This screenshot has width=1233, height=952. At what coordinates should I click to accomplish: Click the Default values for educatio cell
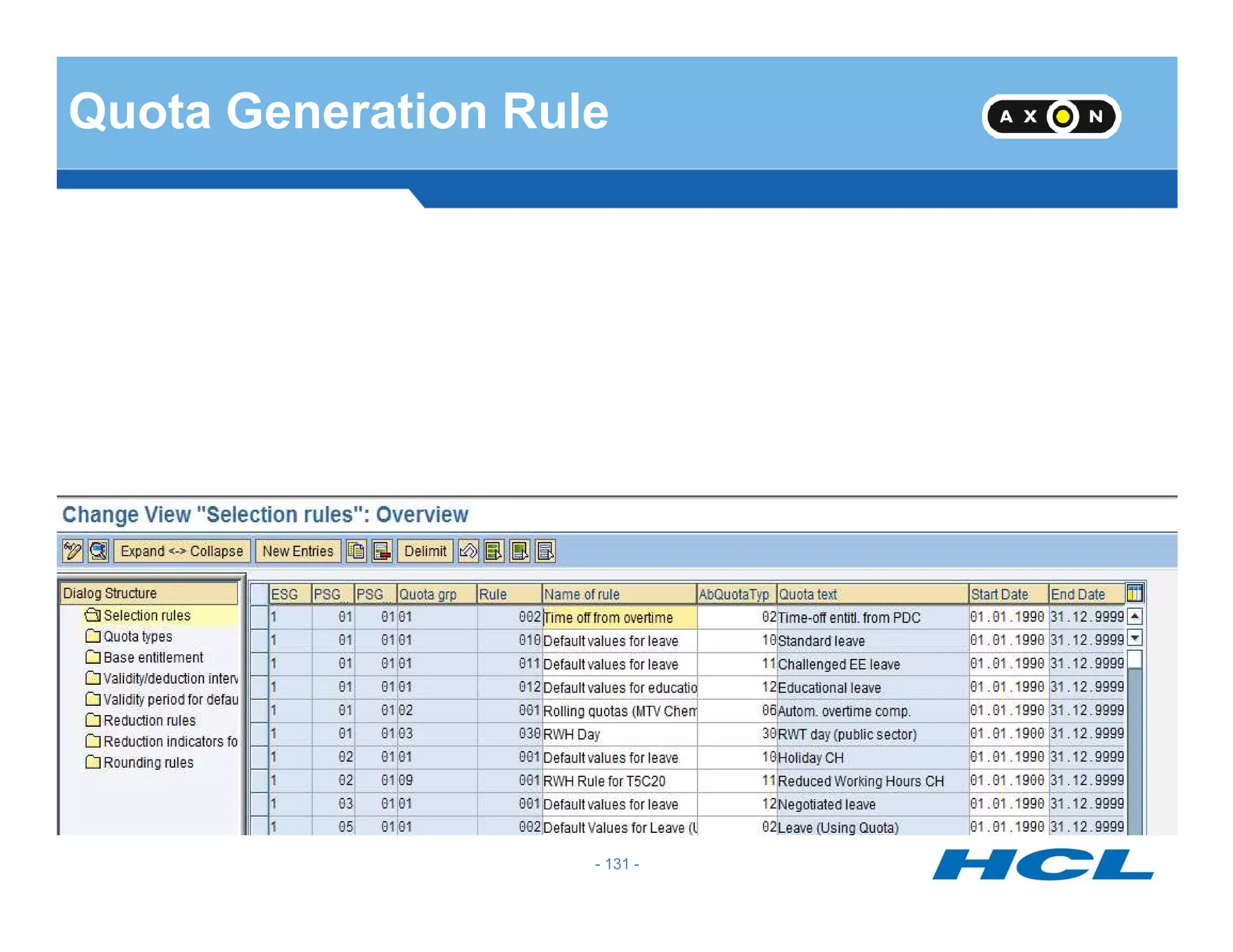(x=620, y=687)
